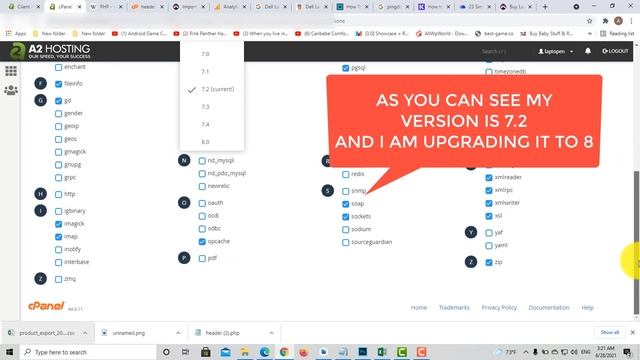The height and width of the screenshot is (360, 640).
Task: Open Chrome extensions puzzle icon
Action: tap(605, 21)
